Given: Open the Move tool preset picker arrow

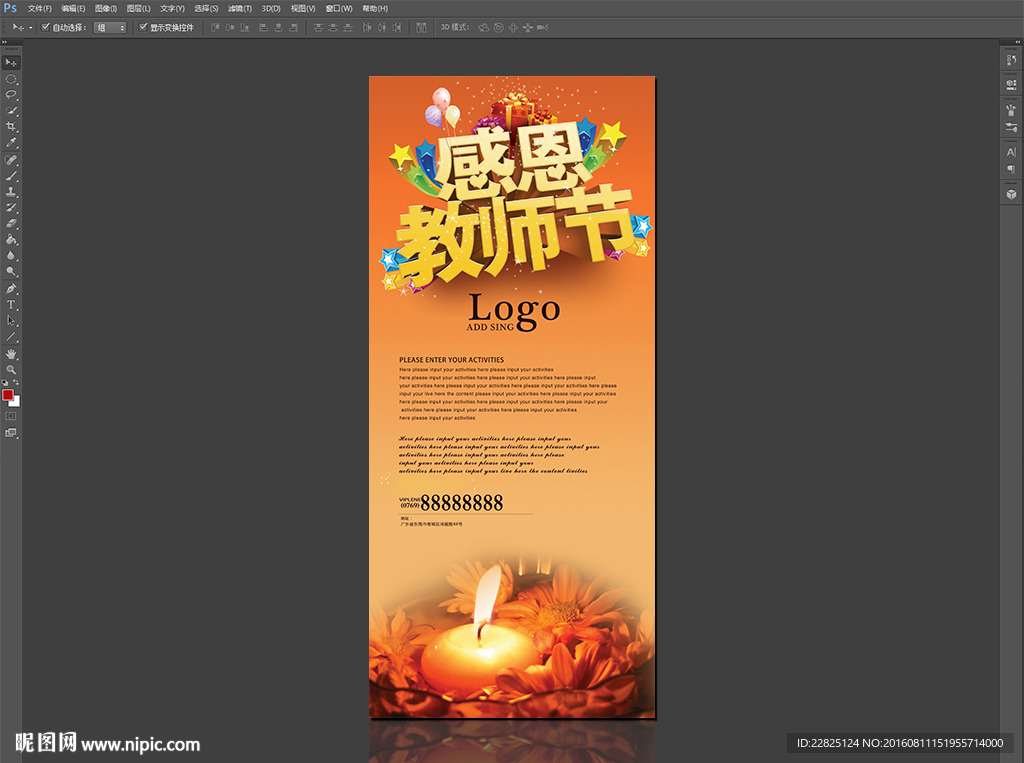Looking at the screenshot, I should tap(30, 27).
